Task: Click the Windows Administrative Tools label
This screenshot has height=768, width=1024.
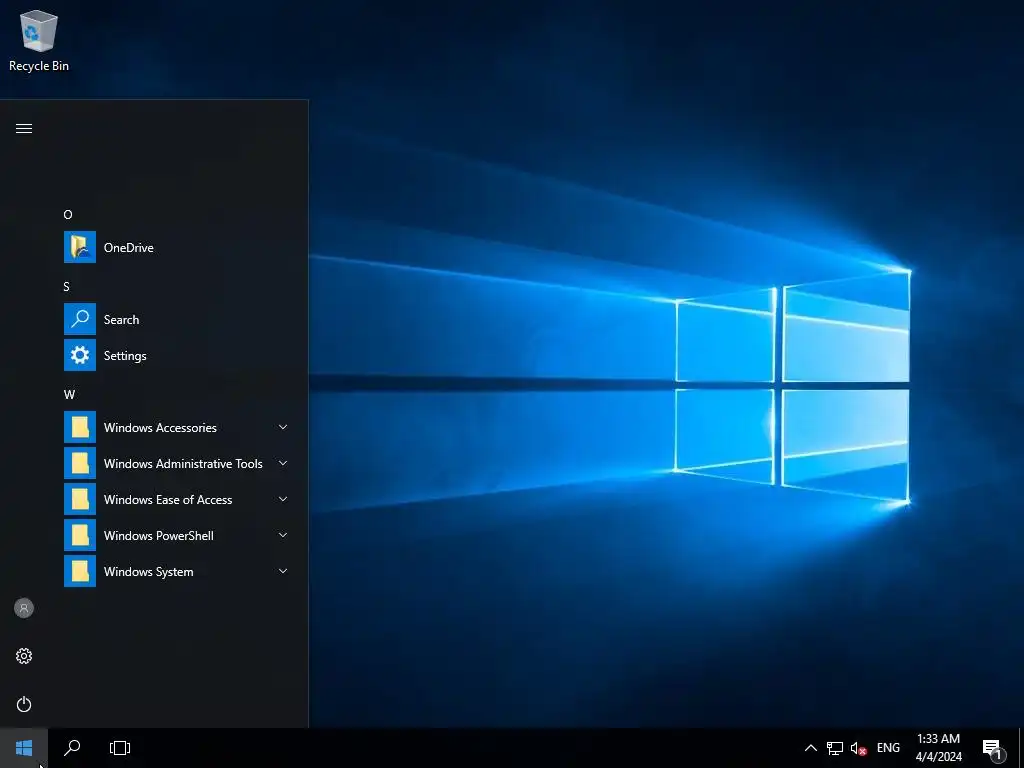Action: 183,464
